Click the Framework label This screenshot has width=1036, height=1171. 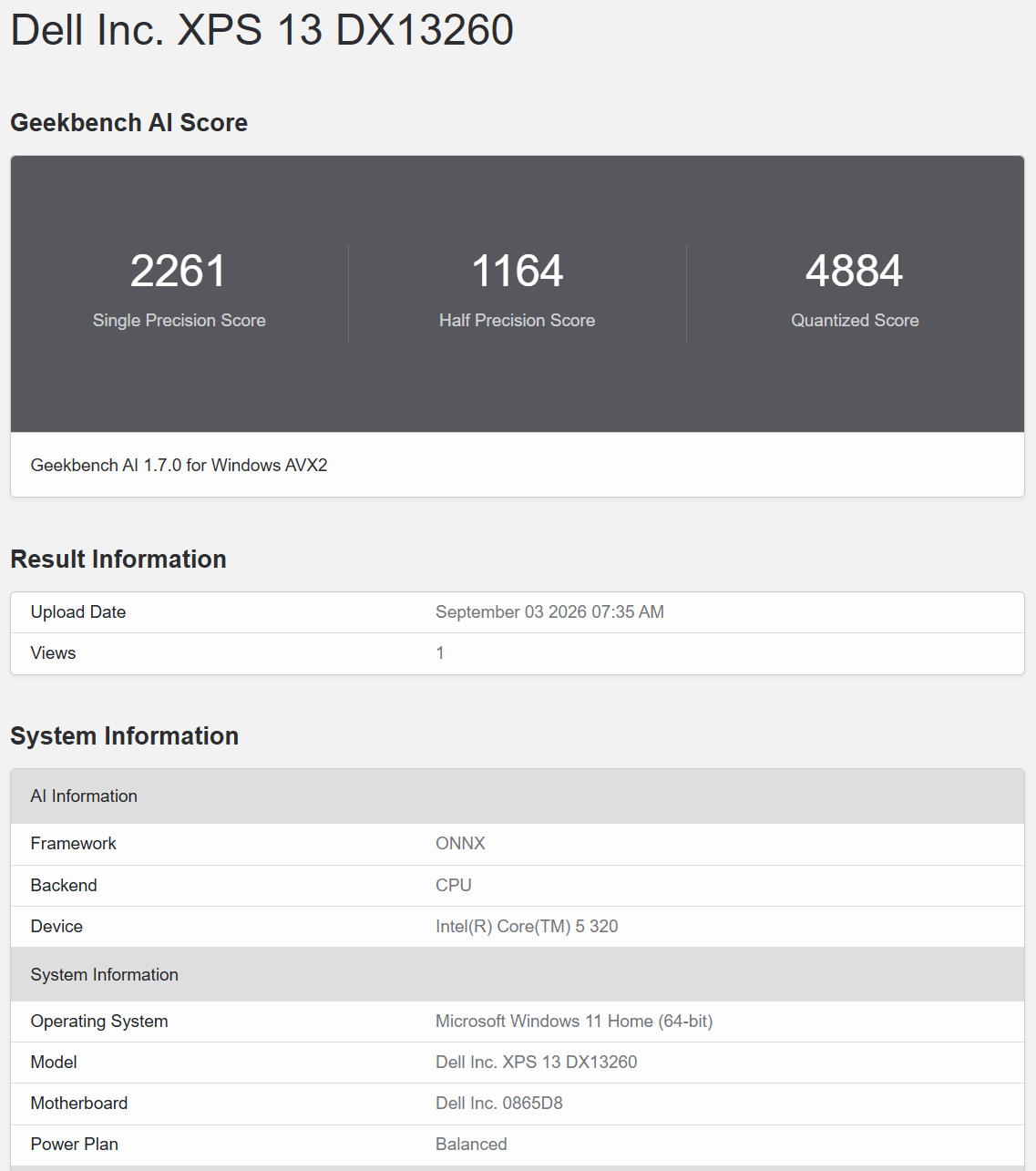(x=74, y=844)
